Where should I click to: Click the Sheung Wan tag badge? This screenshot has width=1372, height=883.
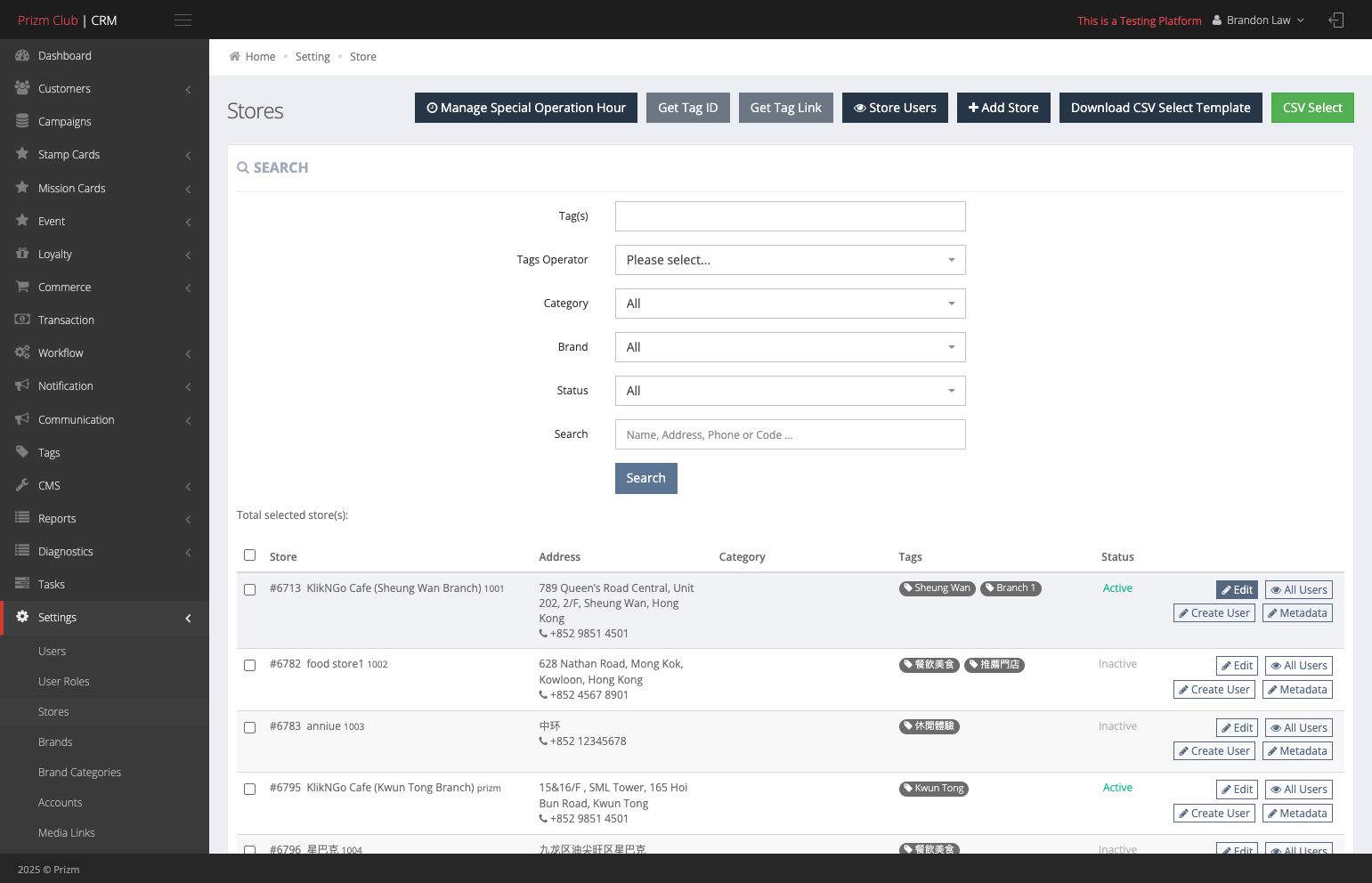937,588
